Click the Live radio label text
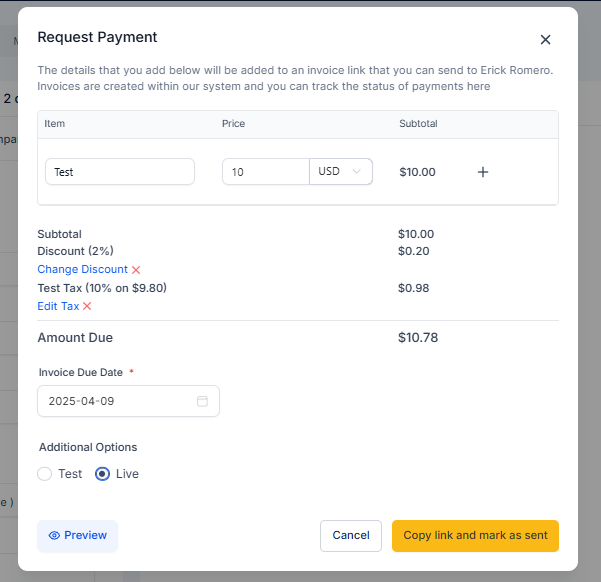 point(127,474)
